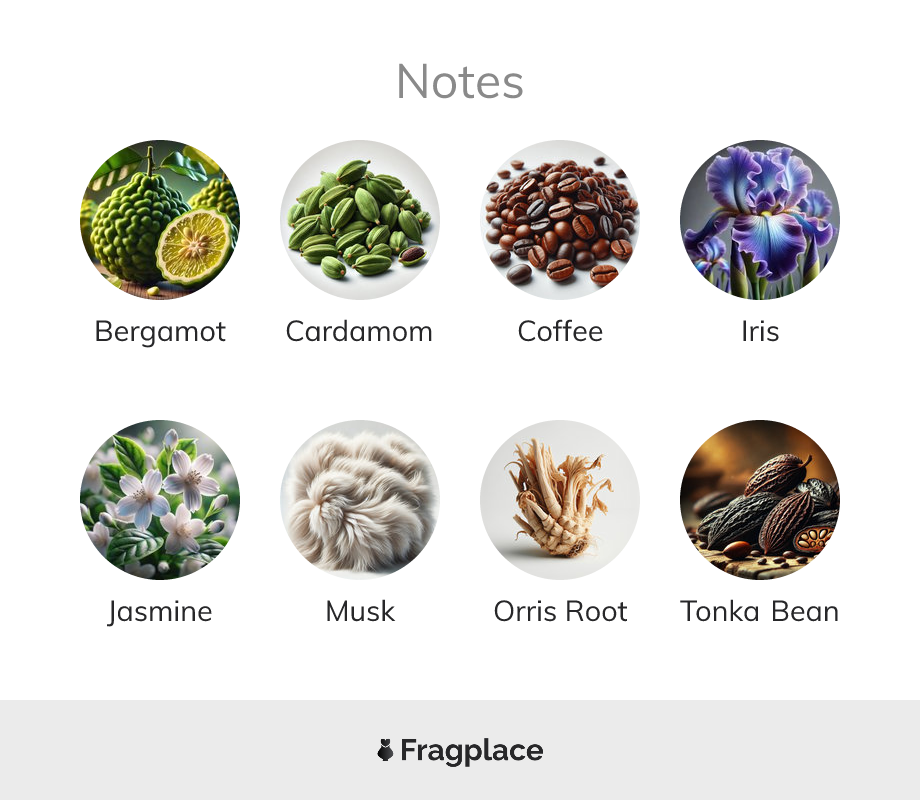Click the Jasmine blossoms image
This screenshot has height=800, width=920.
(160, 499)
